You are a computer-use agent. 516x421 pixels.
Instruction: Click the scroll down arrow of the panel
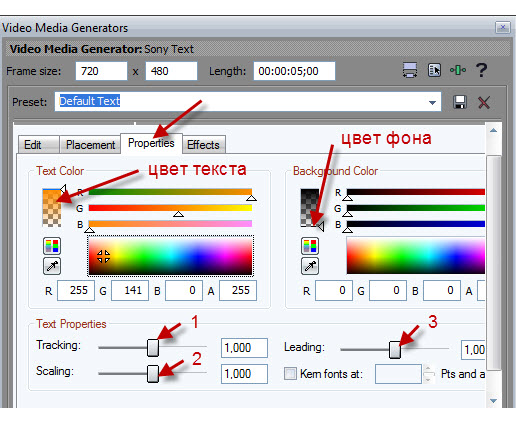pyautogui.click(x=493, y=401)
